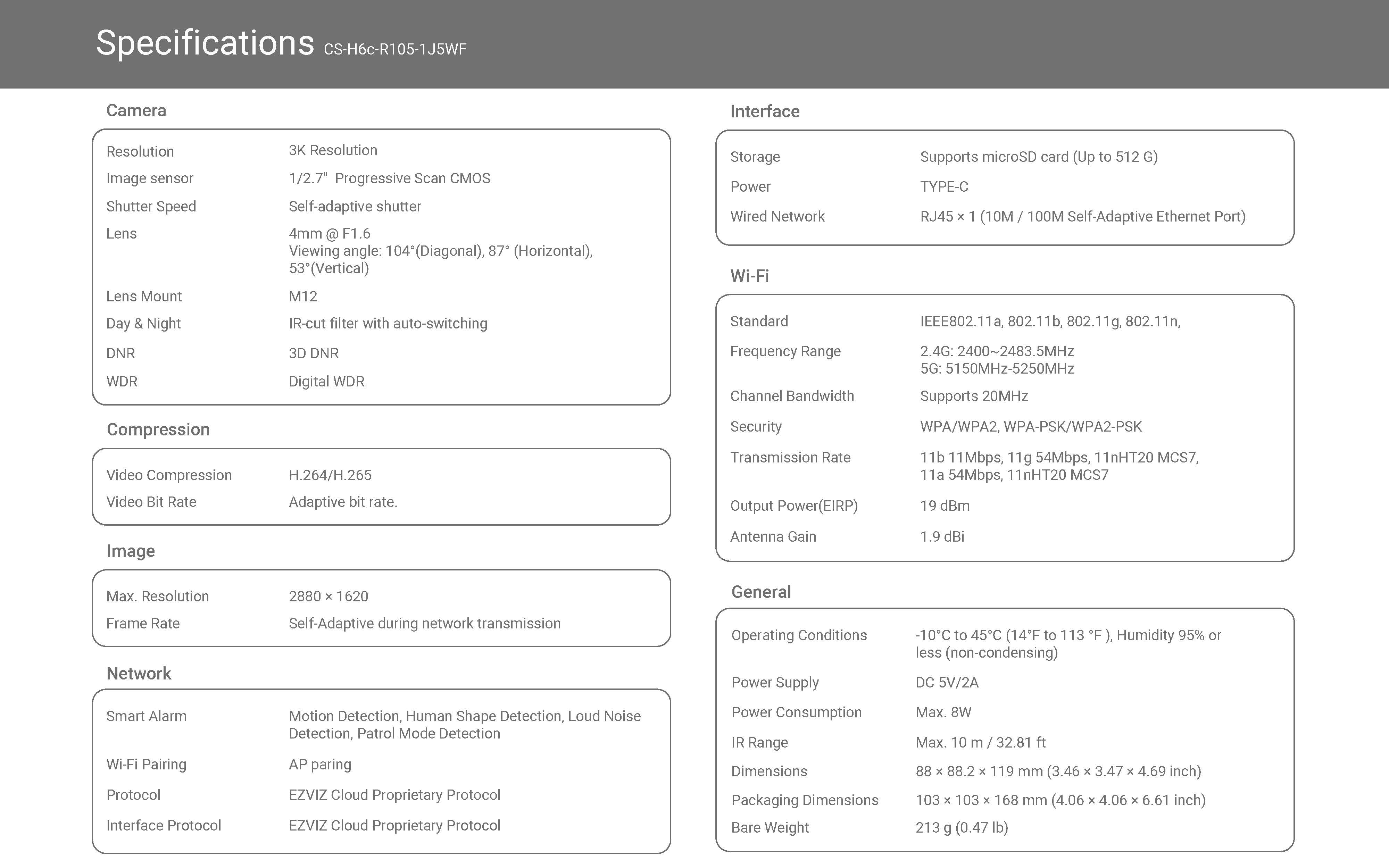
Task: Select 'Self-Adaptive during network transmission' text
Action: [425, 624]
